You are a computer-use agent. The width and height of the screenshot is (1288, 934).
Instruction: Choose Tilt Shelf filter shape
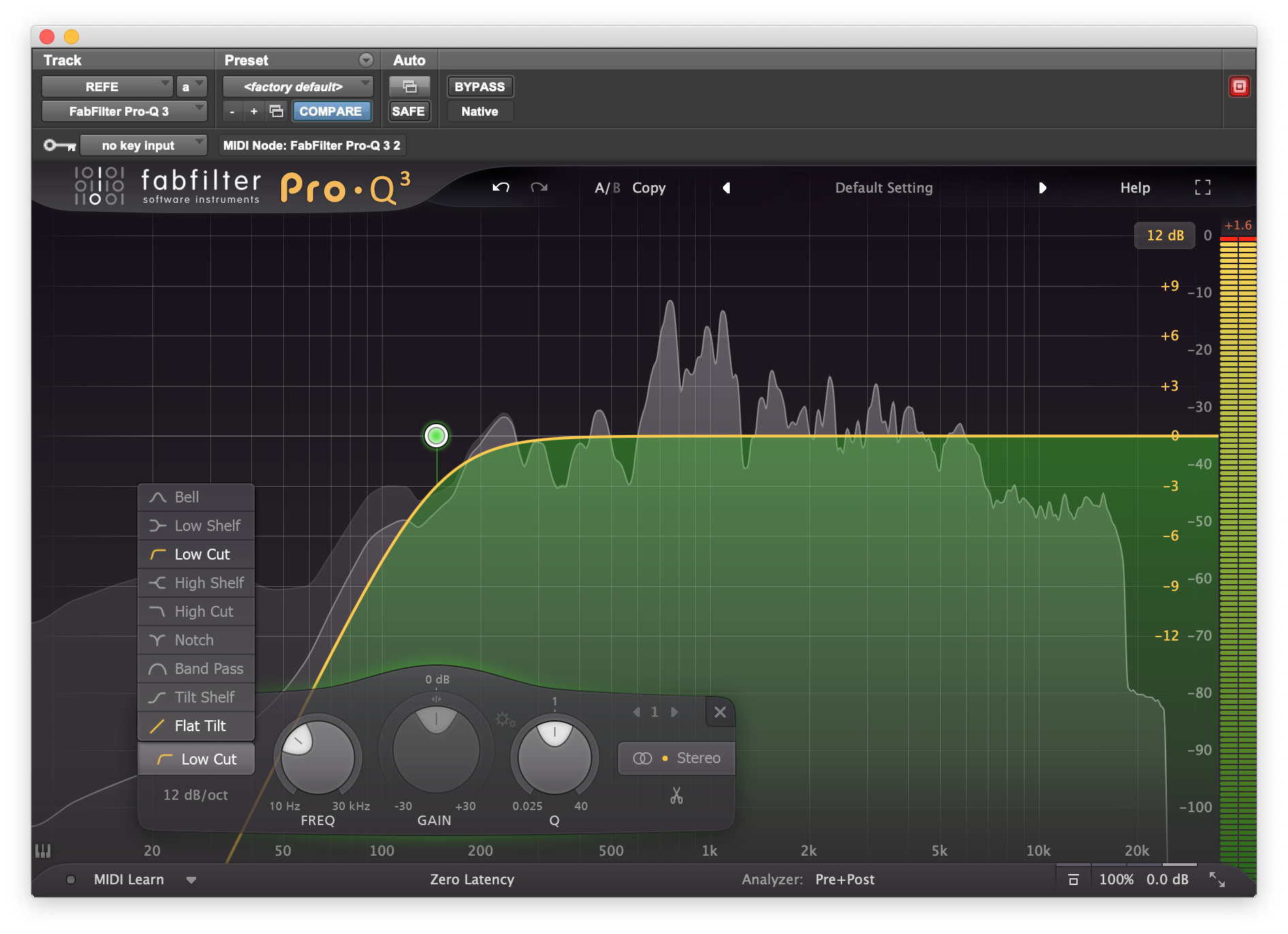(x=196, y=697)
